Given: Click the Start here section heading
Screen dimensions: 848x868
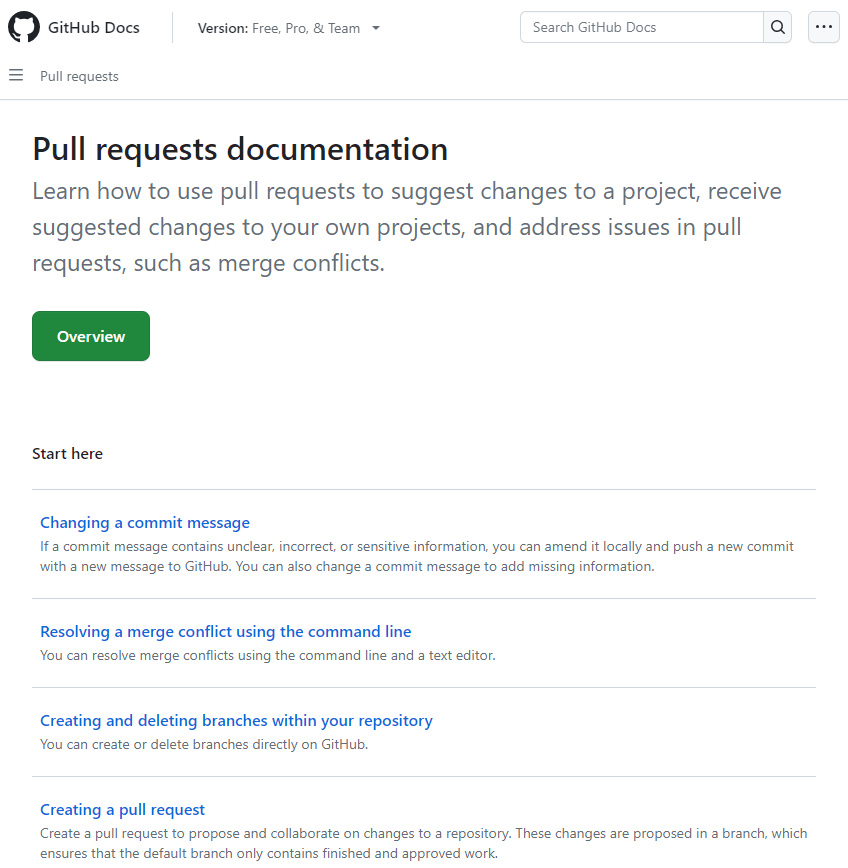Looking at the screenshot, I should tap(67, 453).
